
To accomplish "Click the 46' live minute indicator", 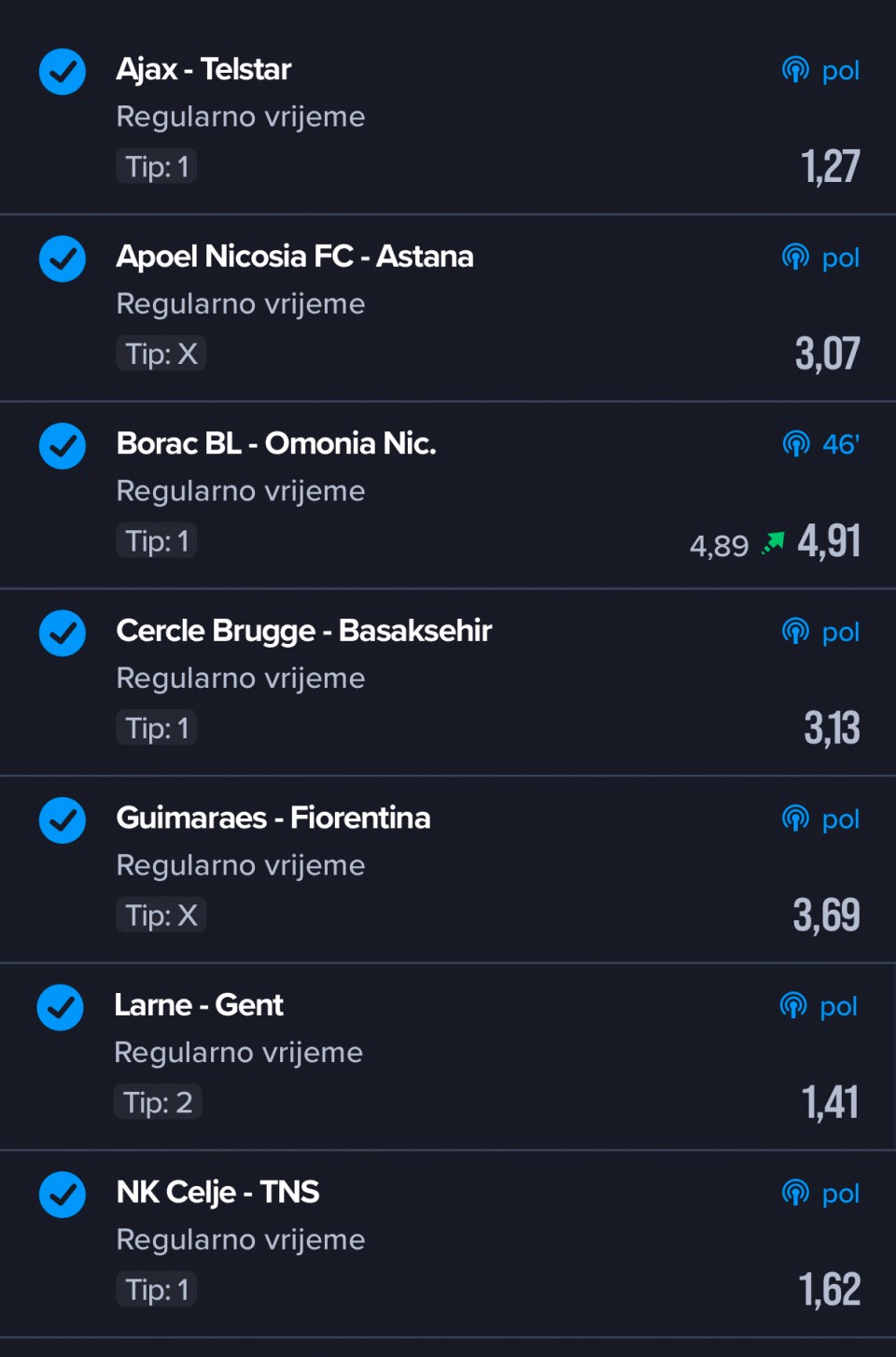I will 841,444.
